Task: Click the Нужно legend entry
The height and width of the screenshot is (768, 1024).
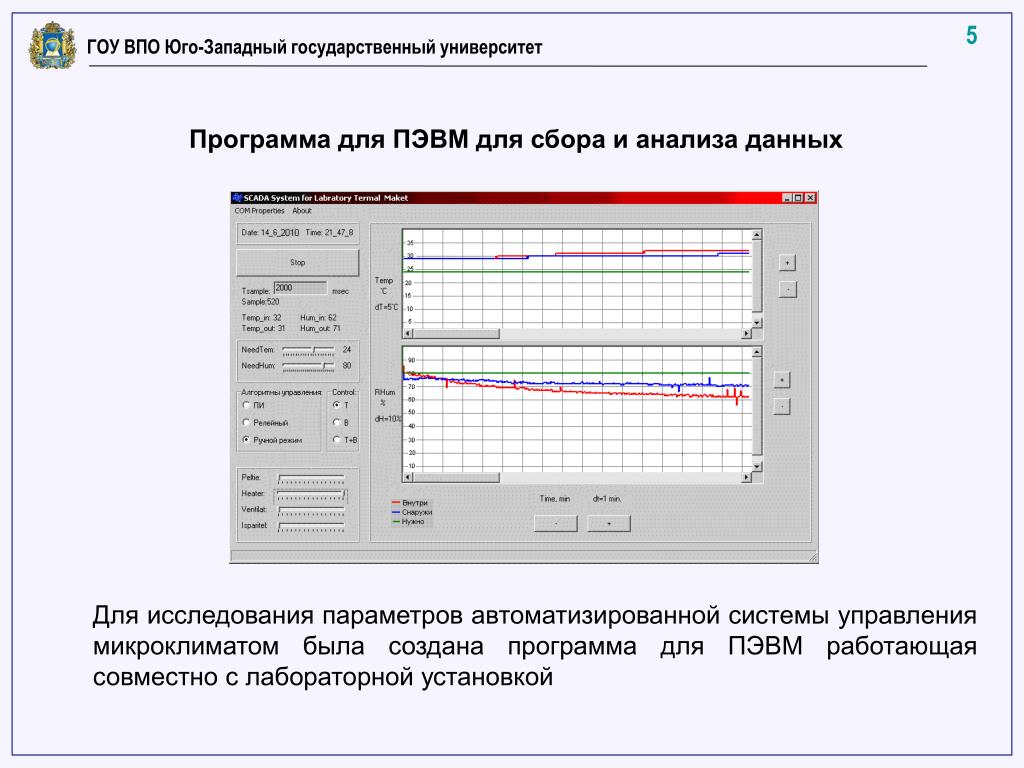Action: point(408,522)
